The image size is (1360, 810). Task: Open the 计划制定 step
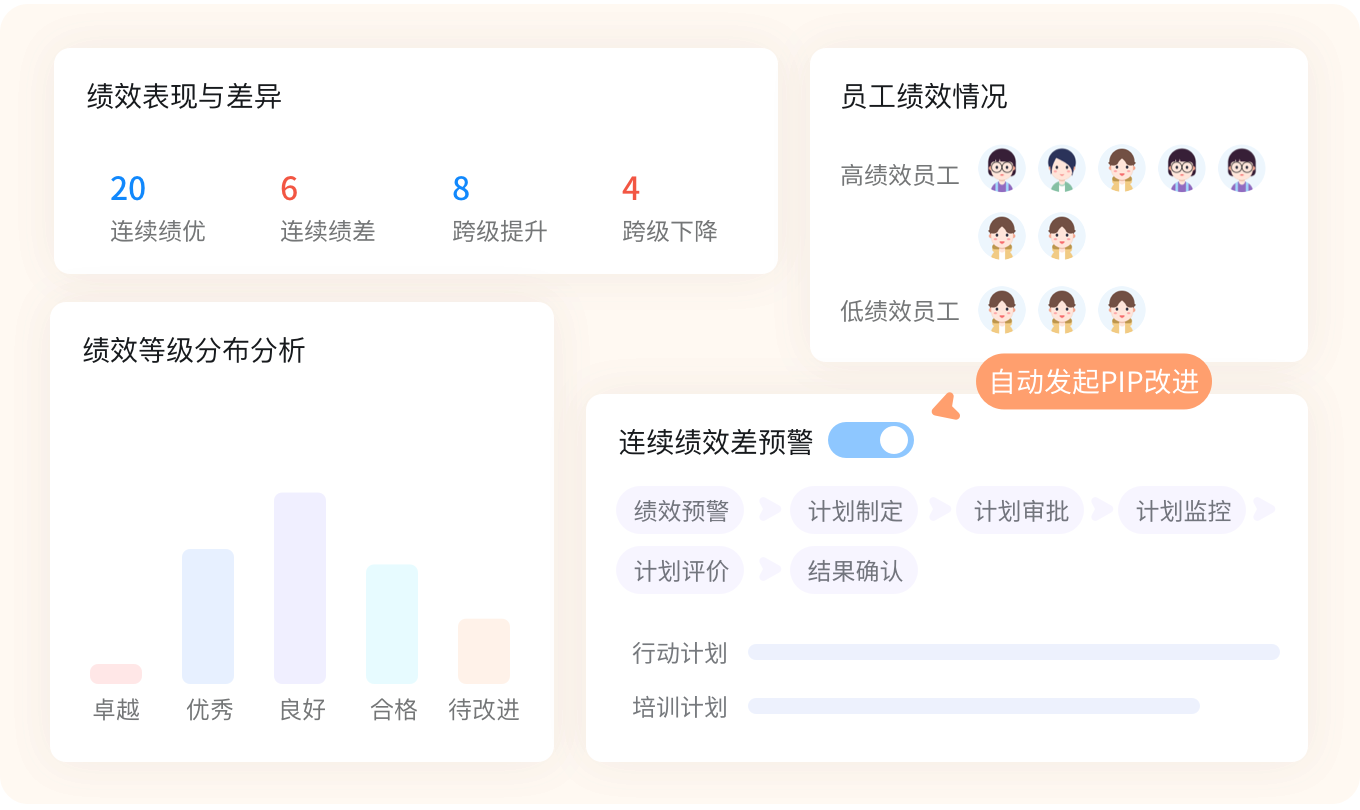pyautogui.click(x=855, y=511)
